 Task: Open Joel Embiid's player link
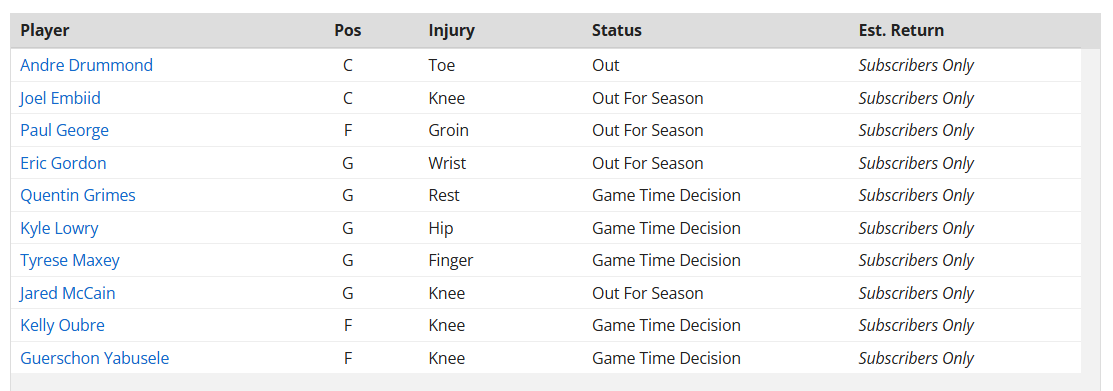(x=60, y=98)
